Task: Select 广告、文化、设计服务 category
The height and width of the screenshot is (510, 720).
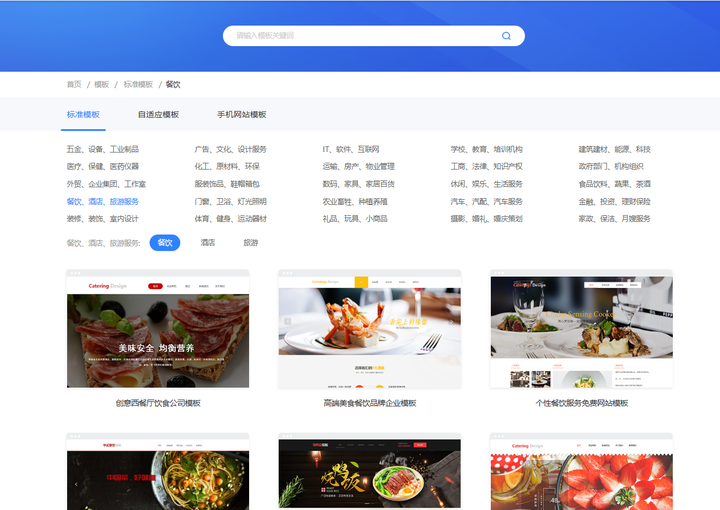Action: pos(231,149)
